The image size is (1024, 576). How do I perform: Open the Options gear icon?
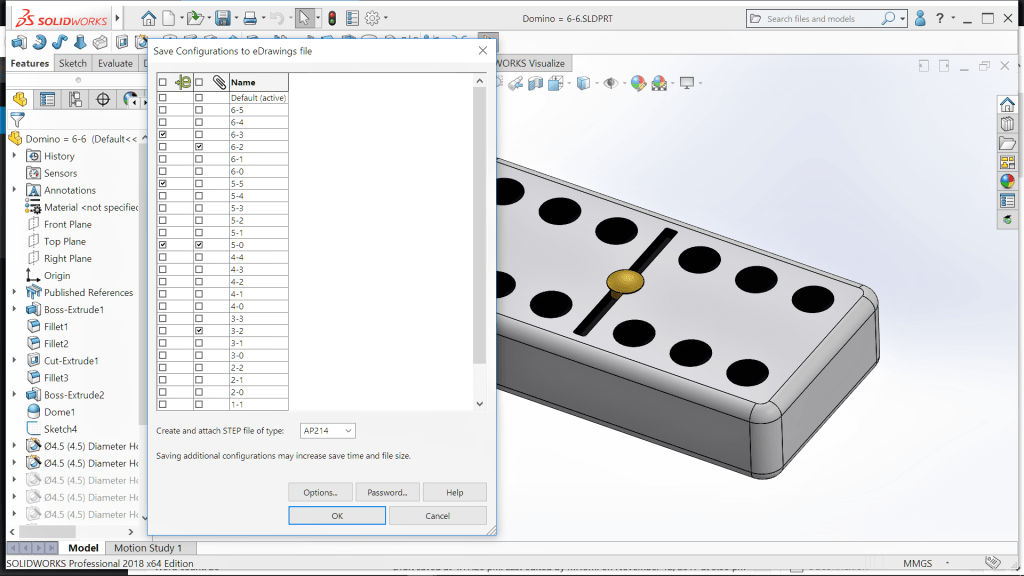[372, 18]
